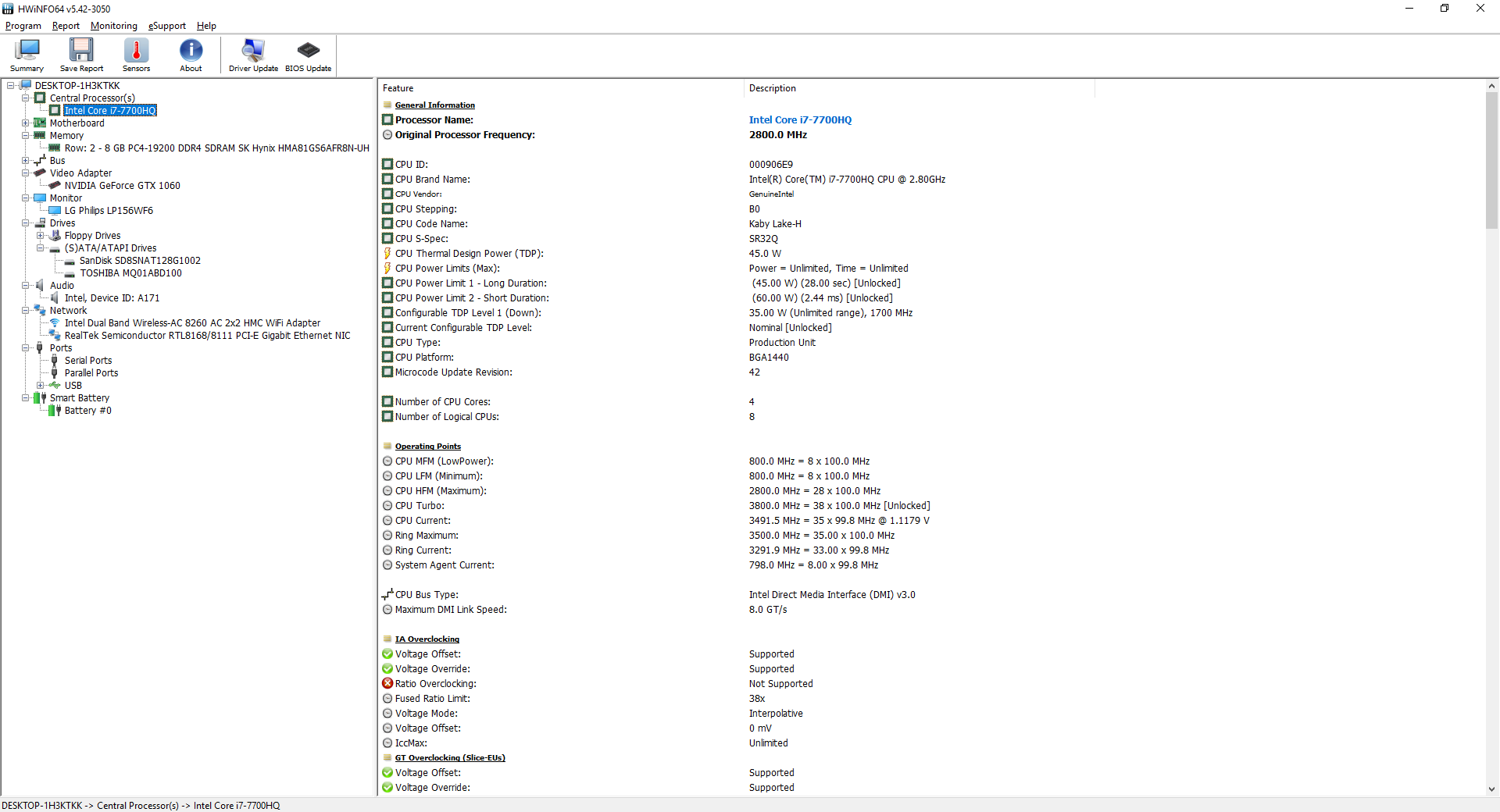Click the Ports plug icon

[x=40, y=347]
